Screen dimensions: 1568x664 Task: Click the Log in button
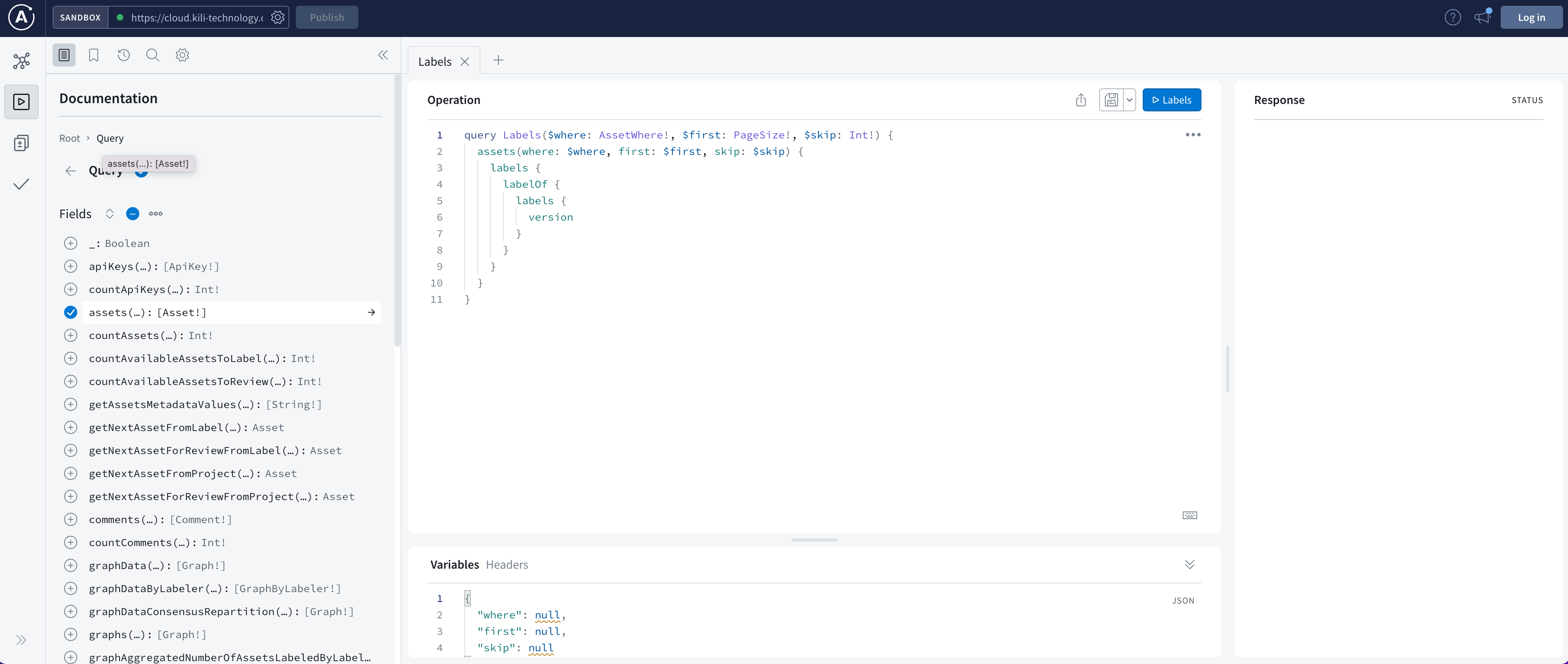pos(1531,18)
